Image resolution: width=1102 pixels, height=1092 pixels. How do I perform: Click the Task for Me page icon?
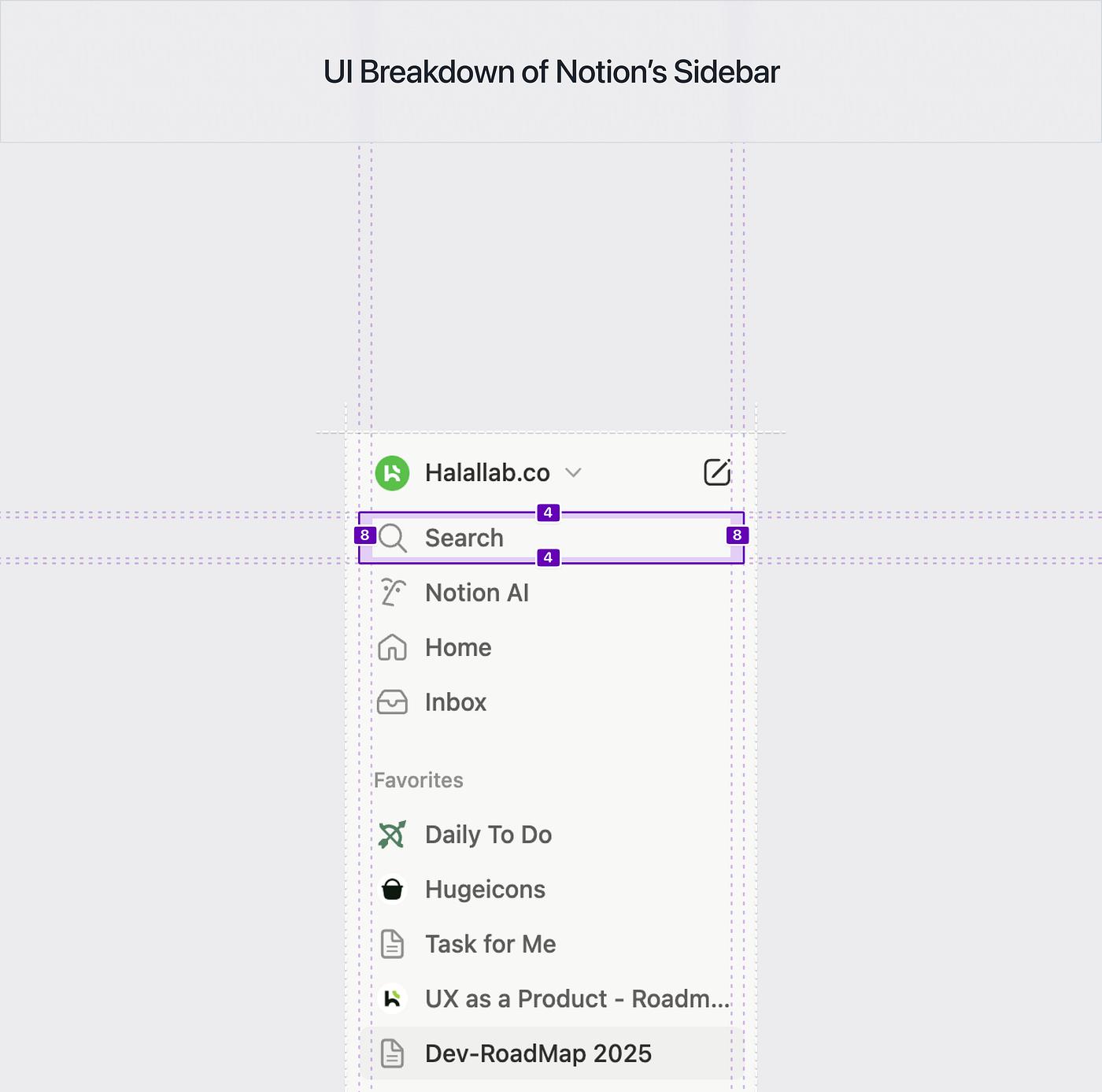(x=392, y=944)
